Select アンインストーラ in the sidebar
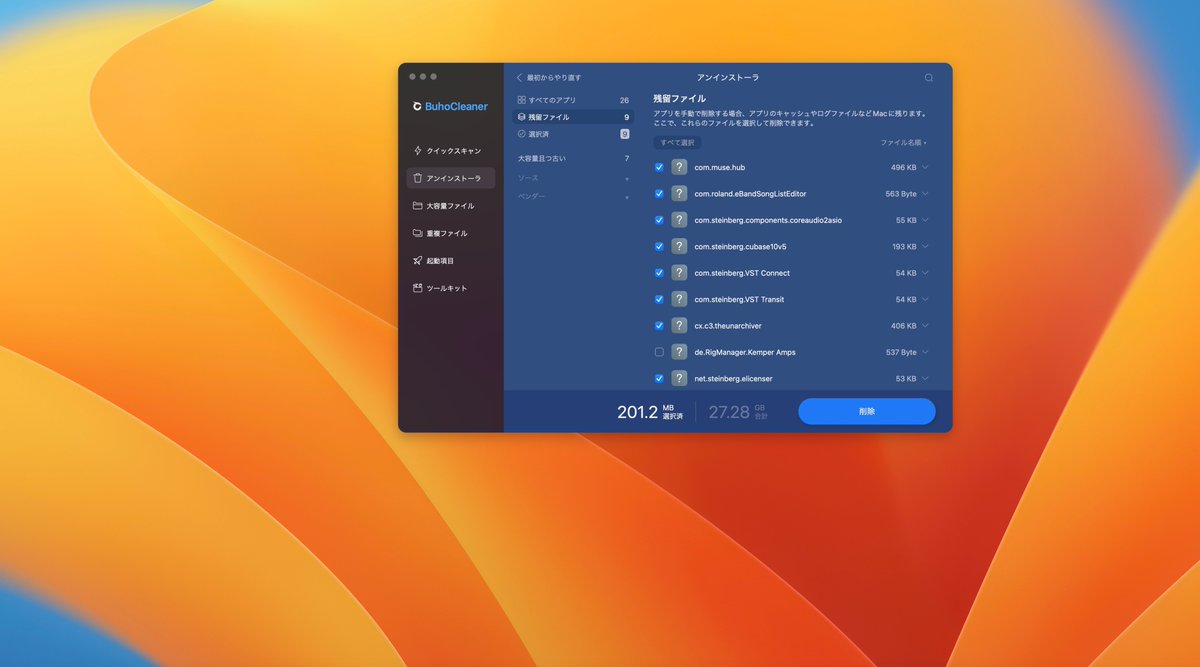The height and width of the screenshot is (667, 1200). coord(450,178)
